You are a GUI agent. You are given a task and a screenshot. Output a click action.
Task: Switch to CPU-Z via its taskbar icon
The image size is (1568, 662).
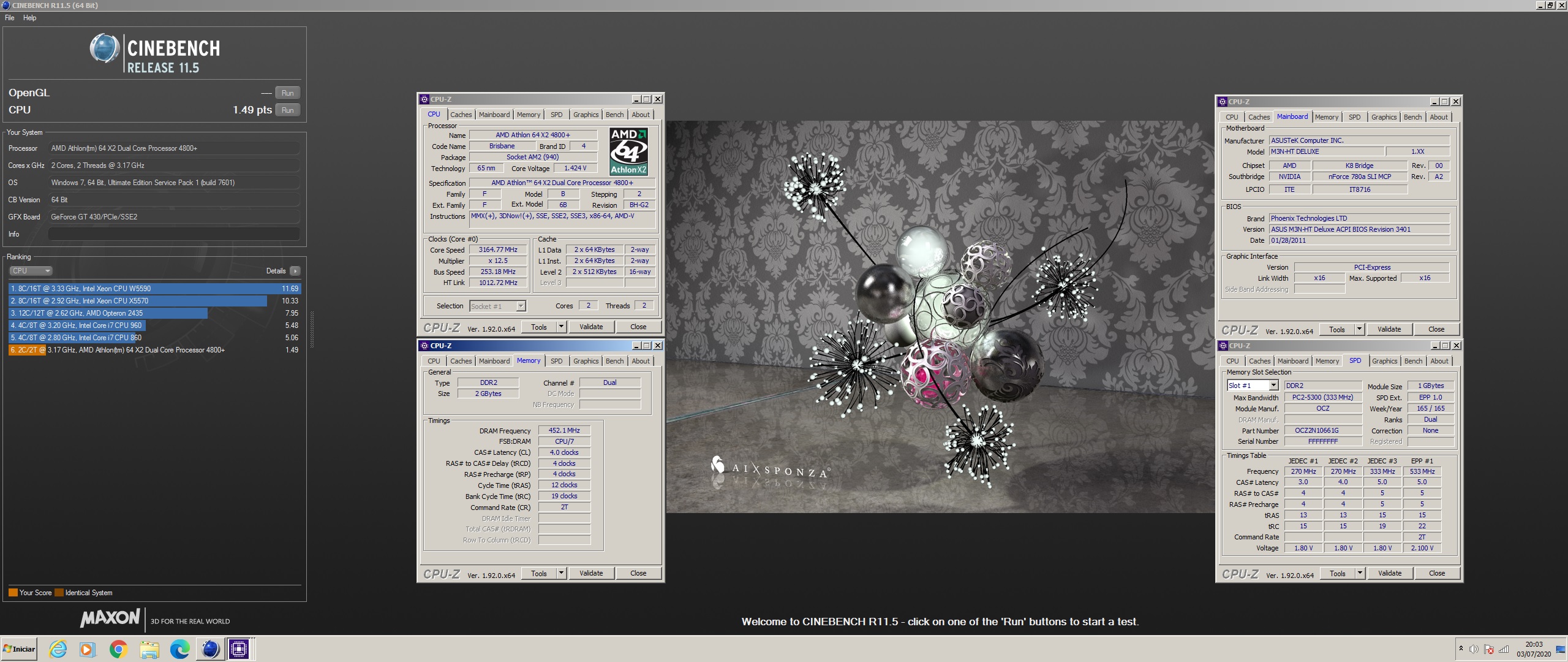coord(239,649)
